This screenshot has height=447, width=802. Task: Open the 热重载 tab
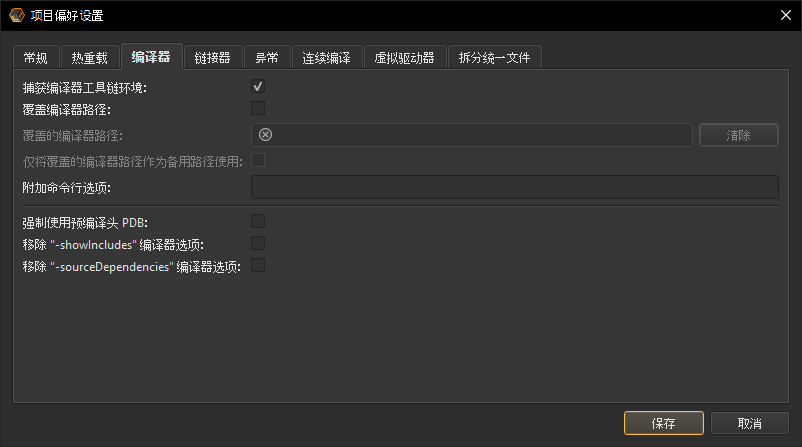90,58
